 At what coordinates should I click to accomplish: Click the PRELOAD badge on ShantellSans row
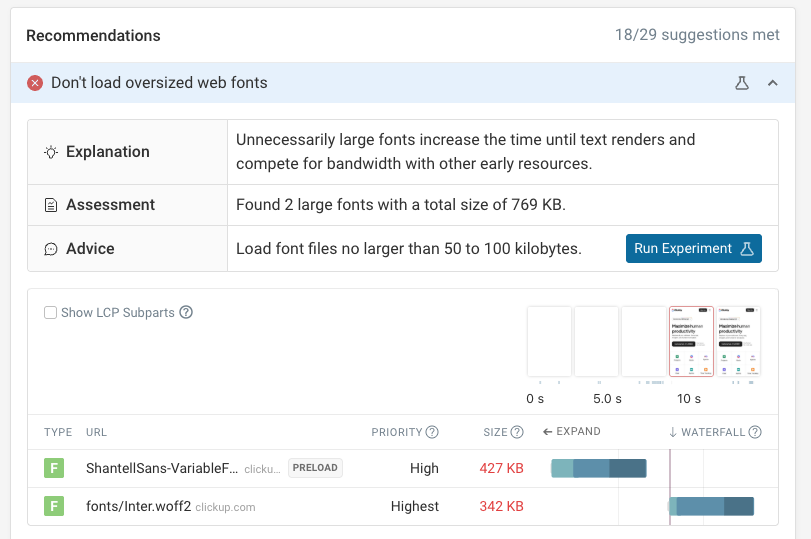(315, 468)
